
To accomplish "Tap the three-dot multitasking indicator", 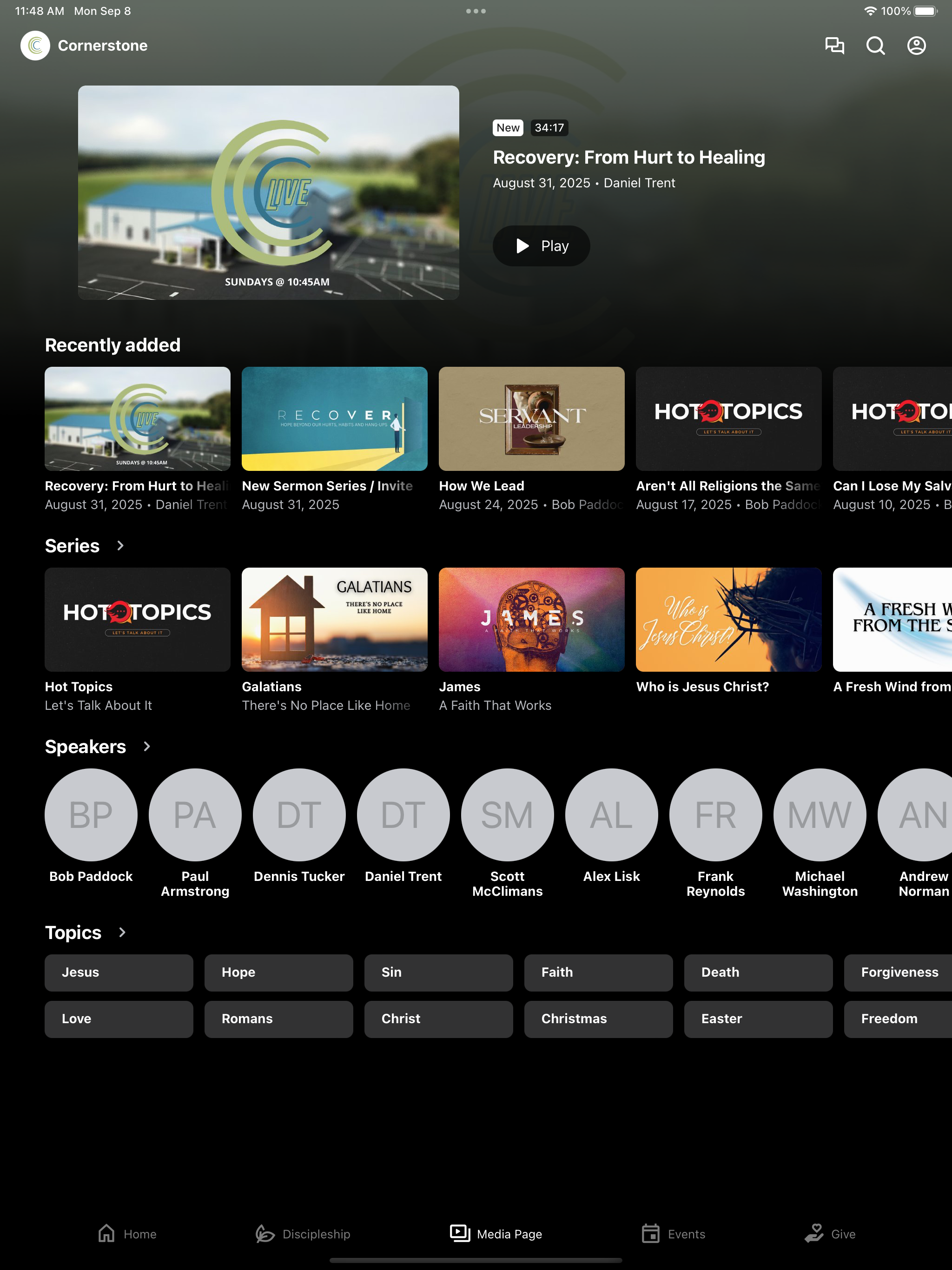I will (x=476, y=11).
